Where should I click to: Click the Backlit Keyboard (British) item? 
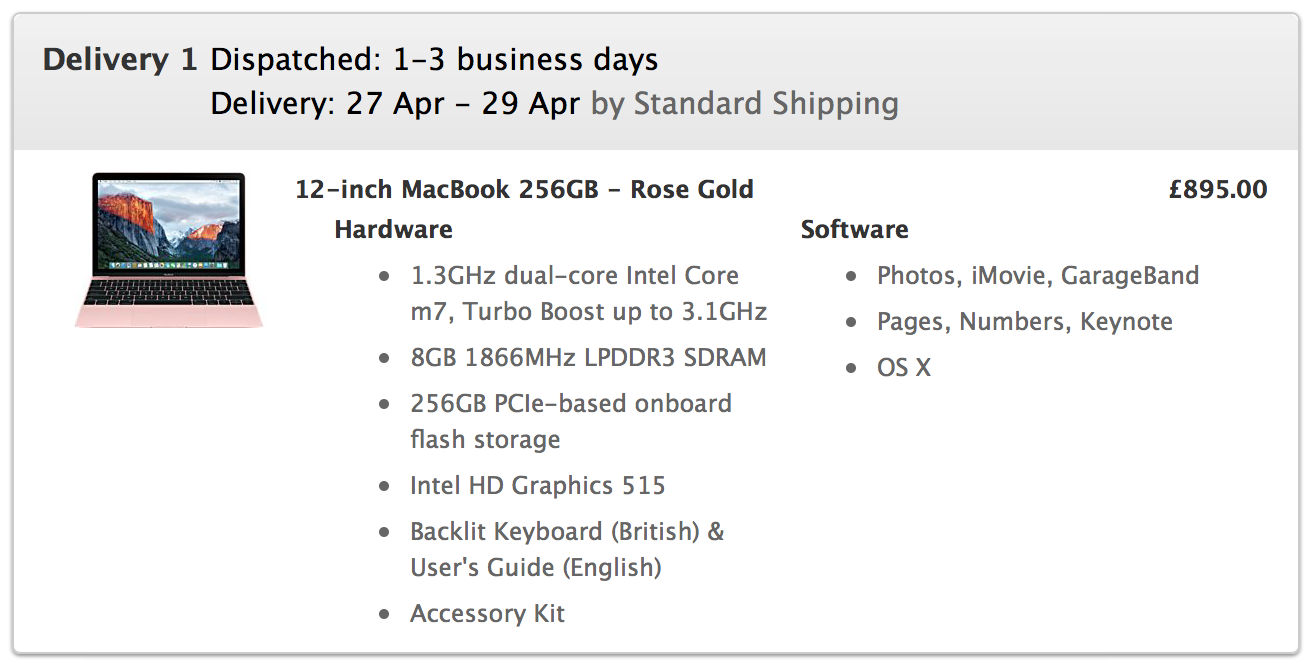[x=566, y=531]
